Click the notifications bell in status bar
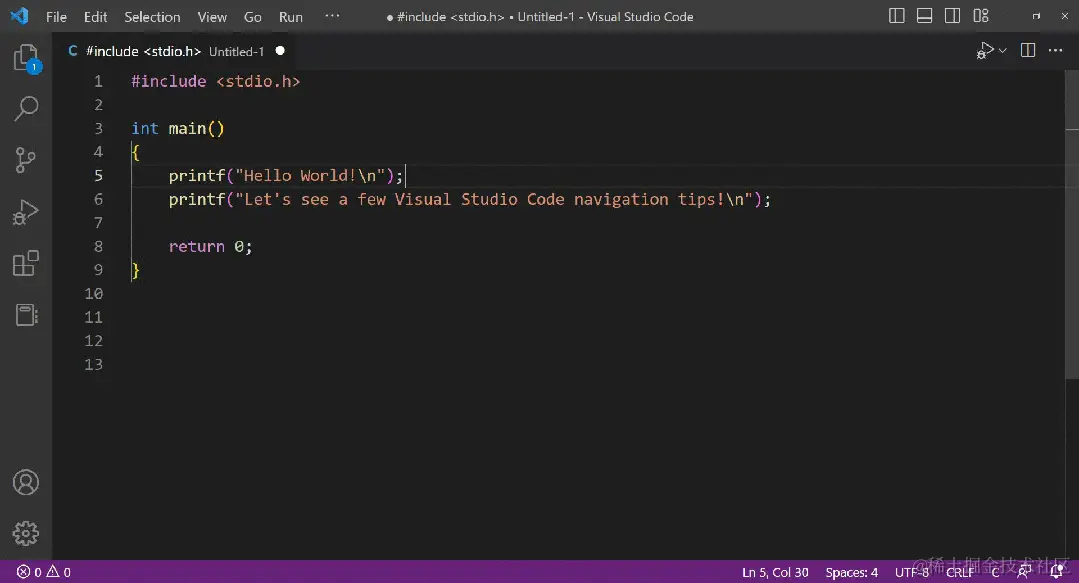 point(1057,572)
